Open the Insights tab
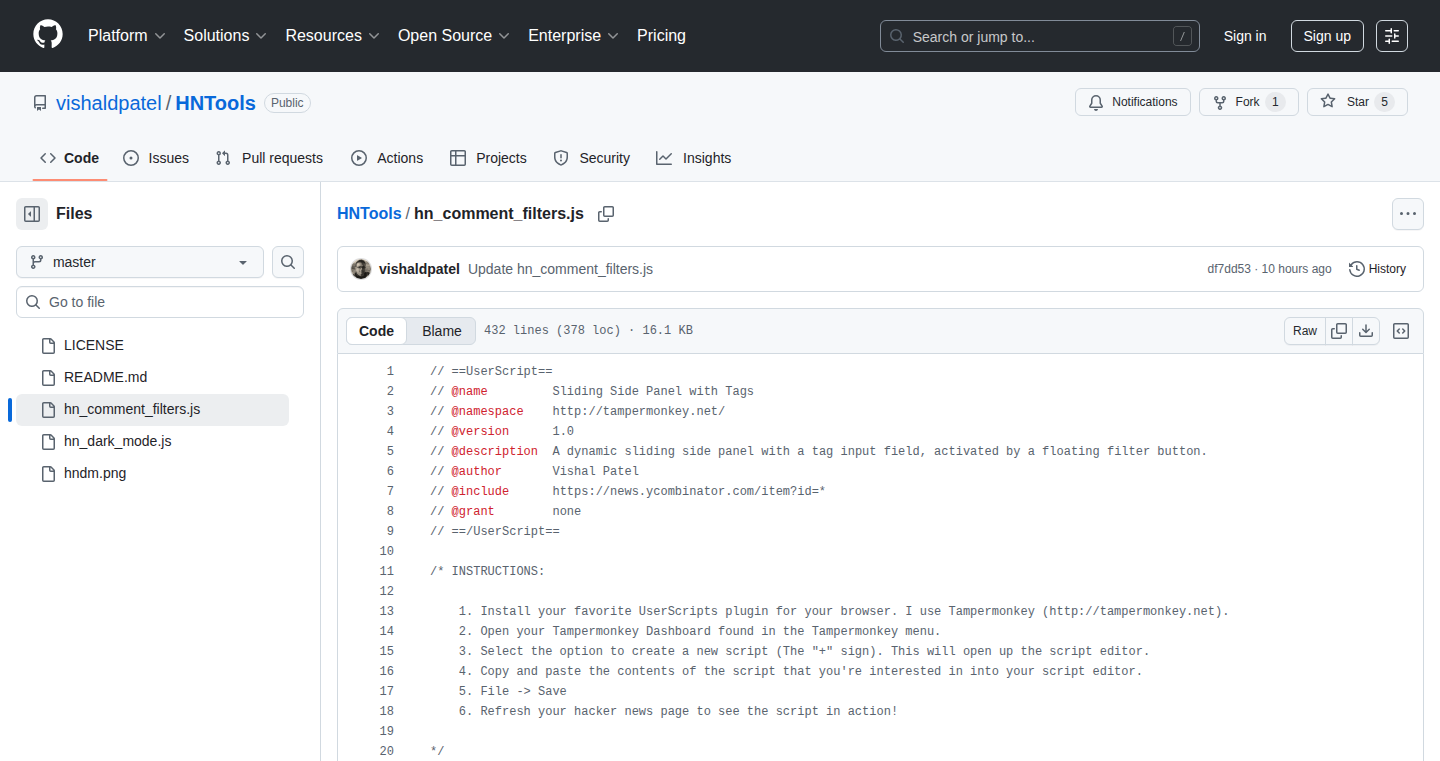The image size is (1440, 761). 694,158
